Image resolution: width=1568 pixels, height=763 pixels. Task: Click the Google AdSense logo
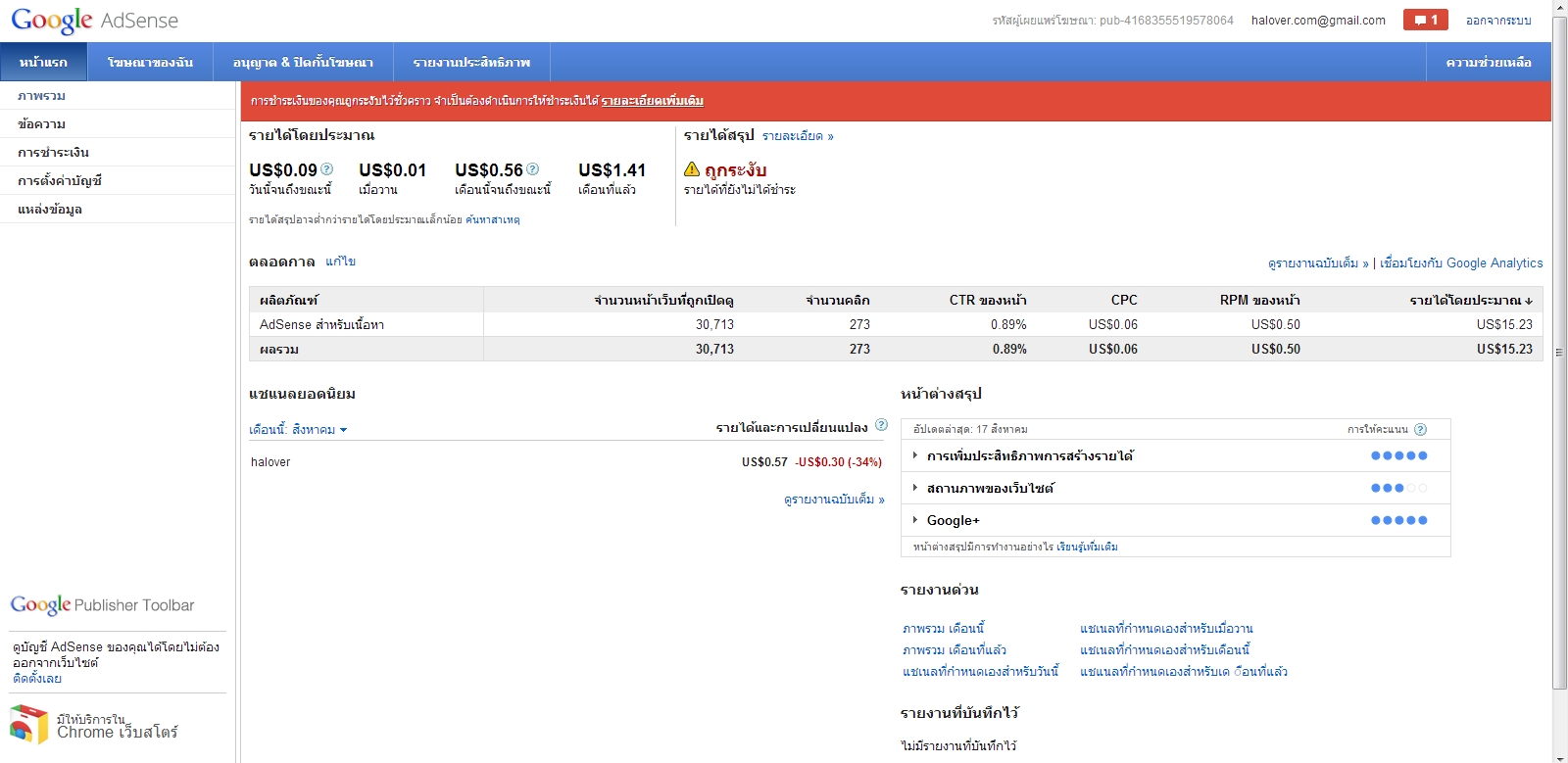pyautogui.click(x=95, y=21)
